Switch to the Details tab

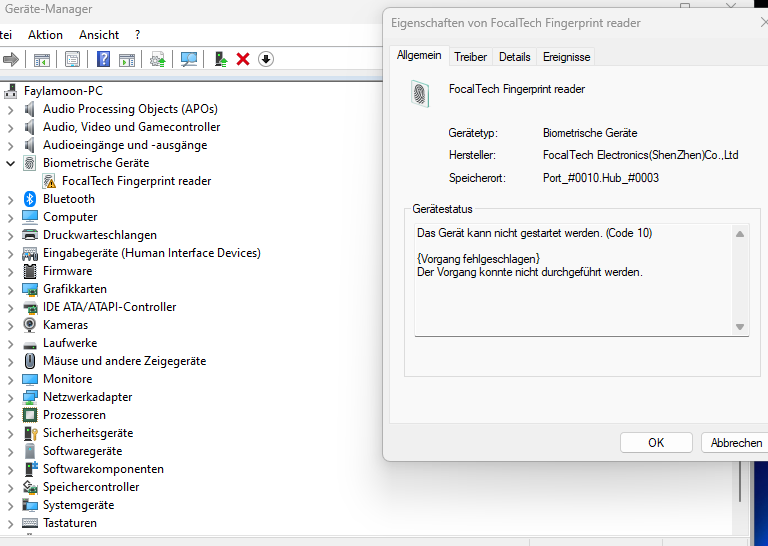pos(514,57)
